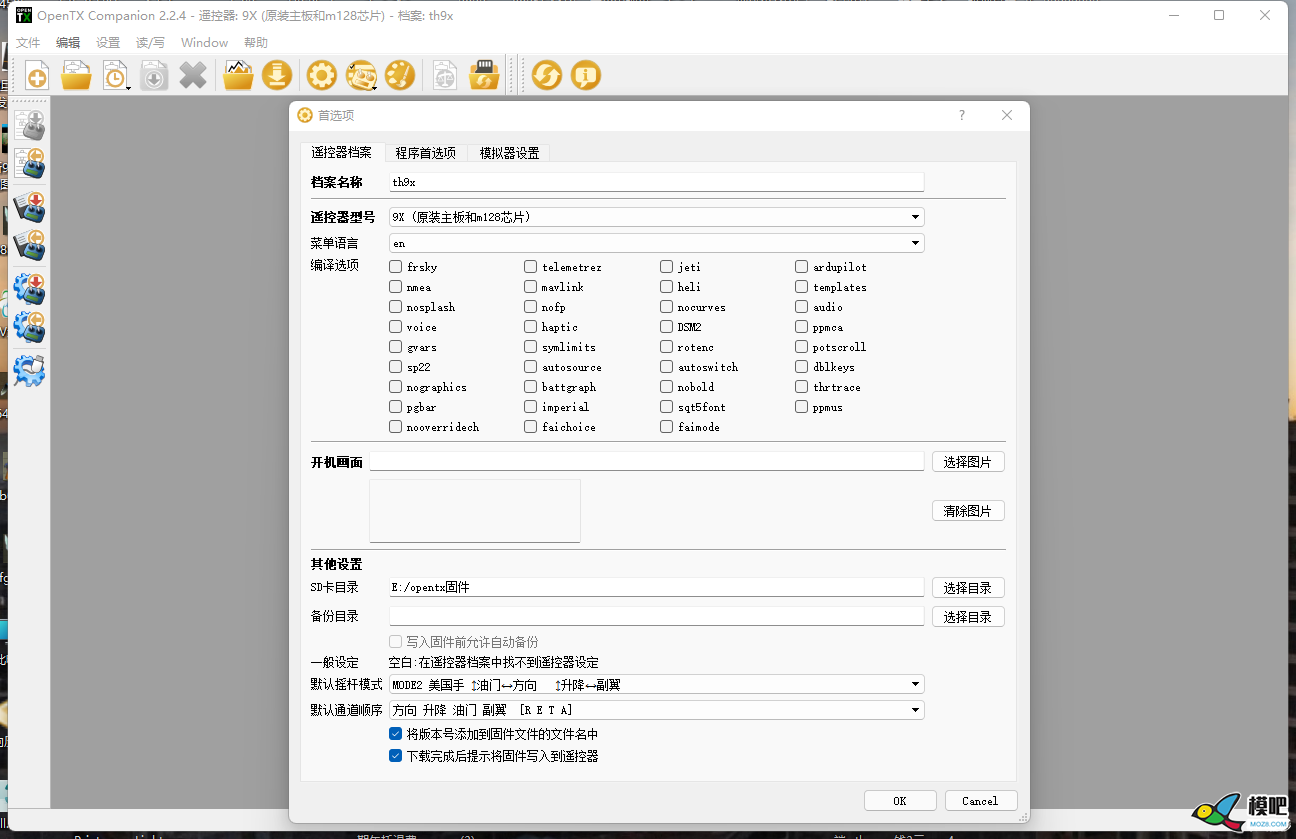Open the recent files clock icon
1296x839 pixels.
[x=115, y=75]
